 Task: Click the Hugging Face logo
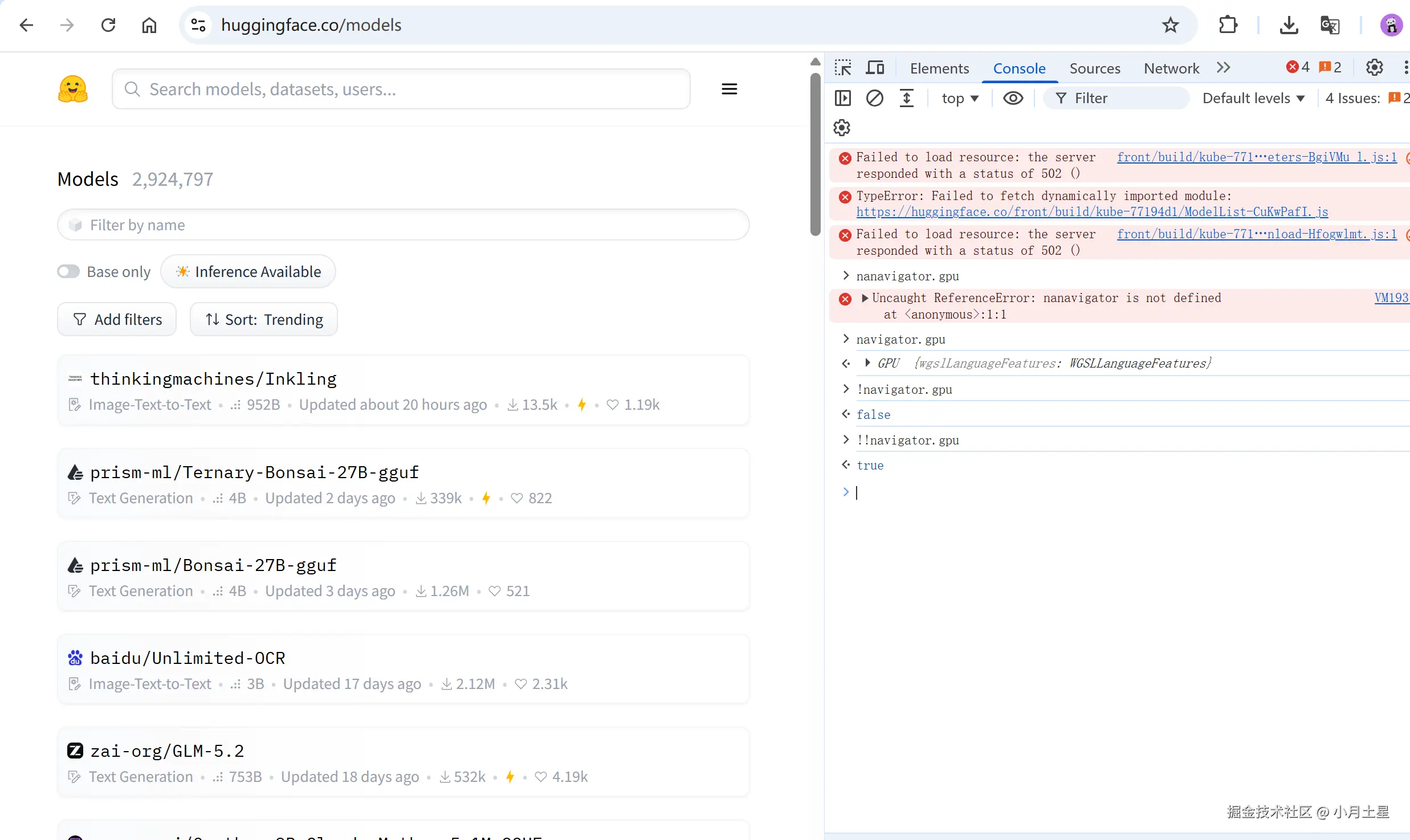[73, 89]
